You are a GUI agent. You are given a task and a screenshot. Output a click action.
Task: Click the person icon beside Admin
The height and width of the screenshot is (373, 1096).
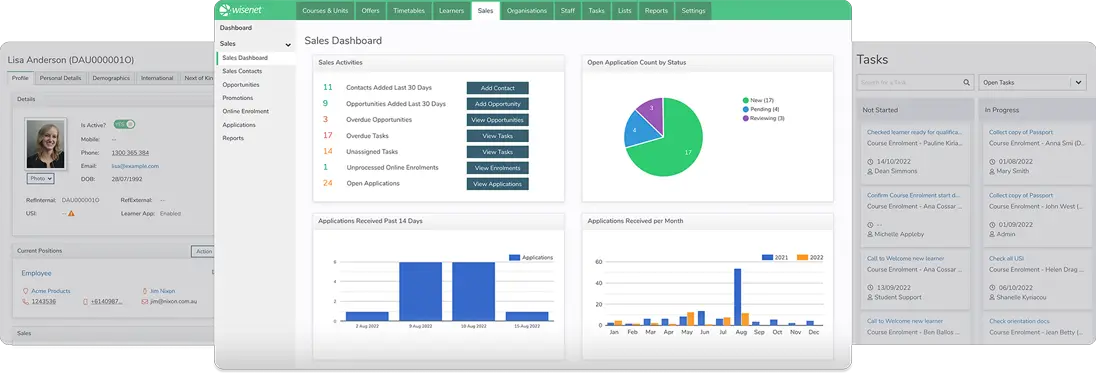tap(993, 235)
